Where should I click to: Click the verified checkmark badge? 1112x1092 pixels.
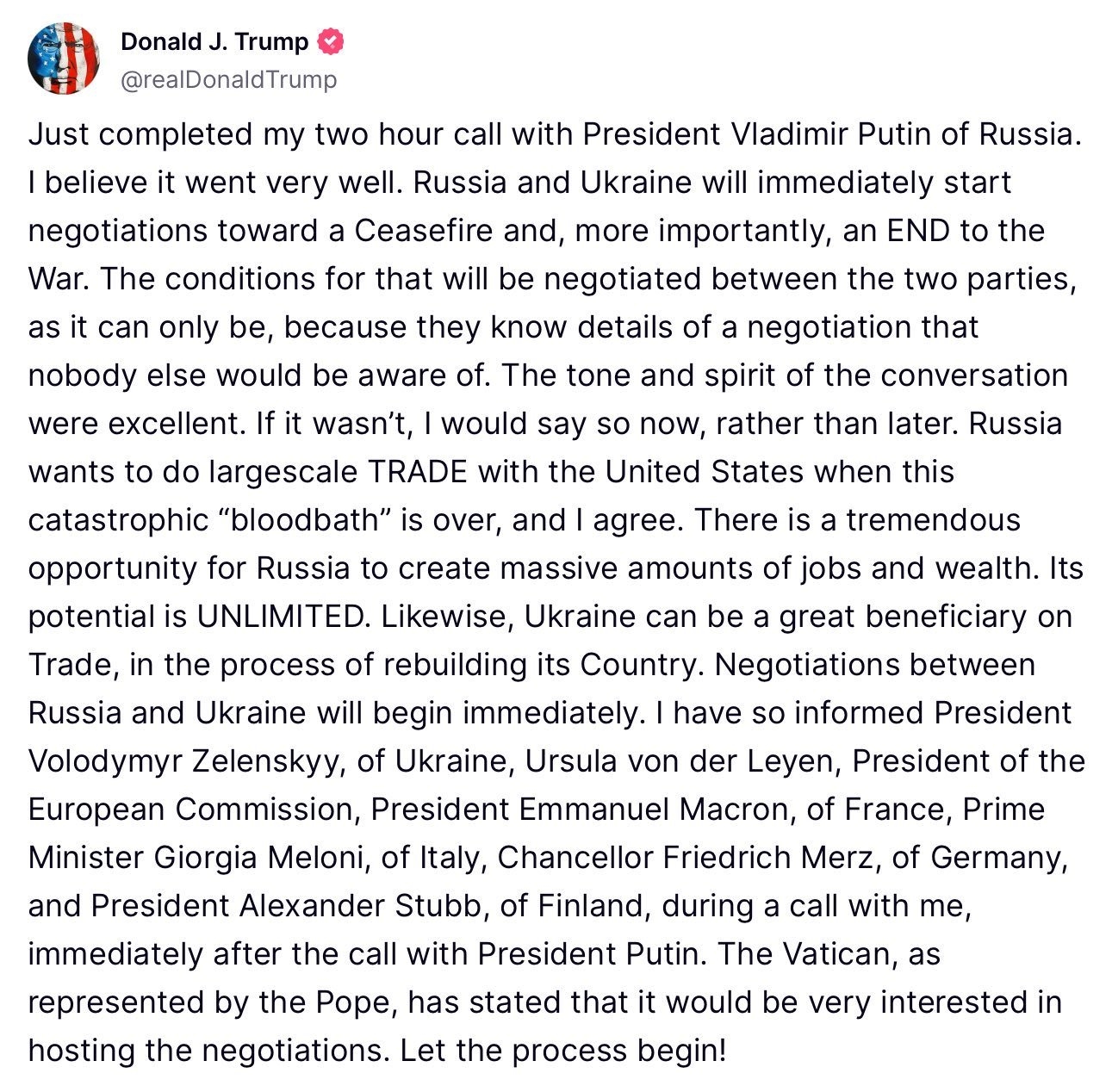330,41
